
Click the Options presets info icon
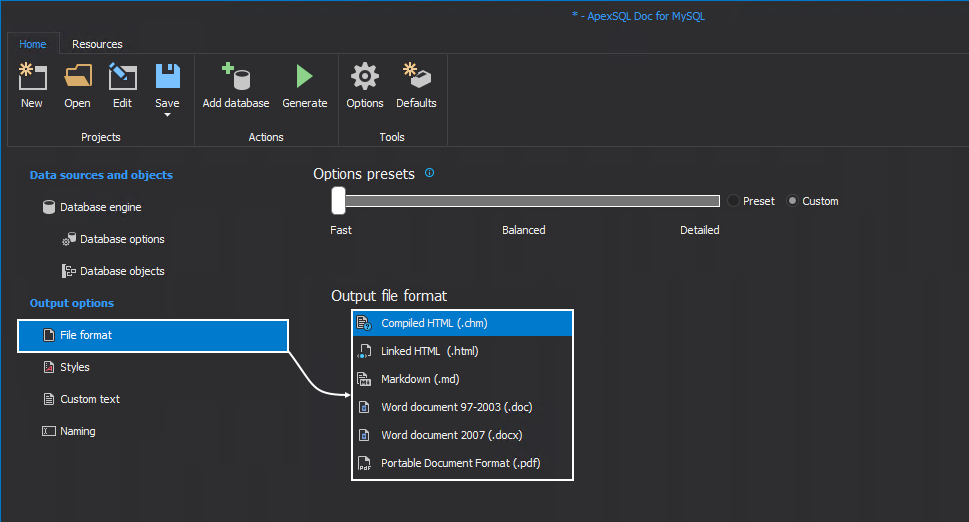point(429,173)
